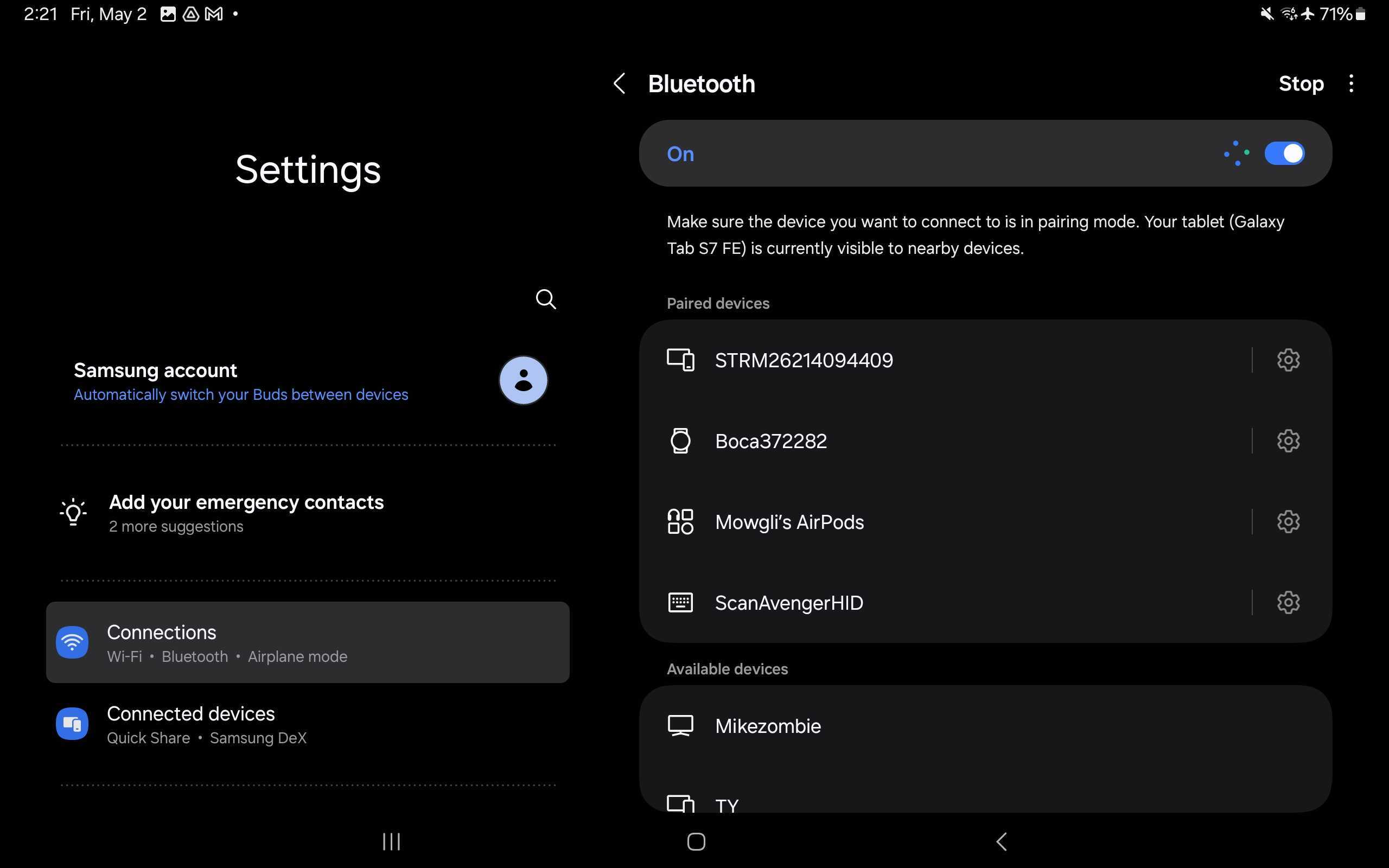
Task: Open the Connected devices category
Action: coord(308,724)
